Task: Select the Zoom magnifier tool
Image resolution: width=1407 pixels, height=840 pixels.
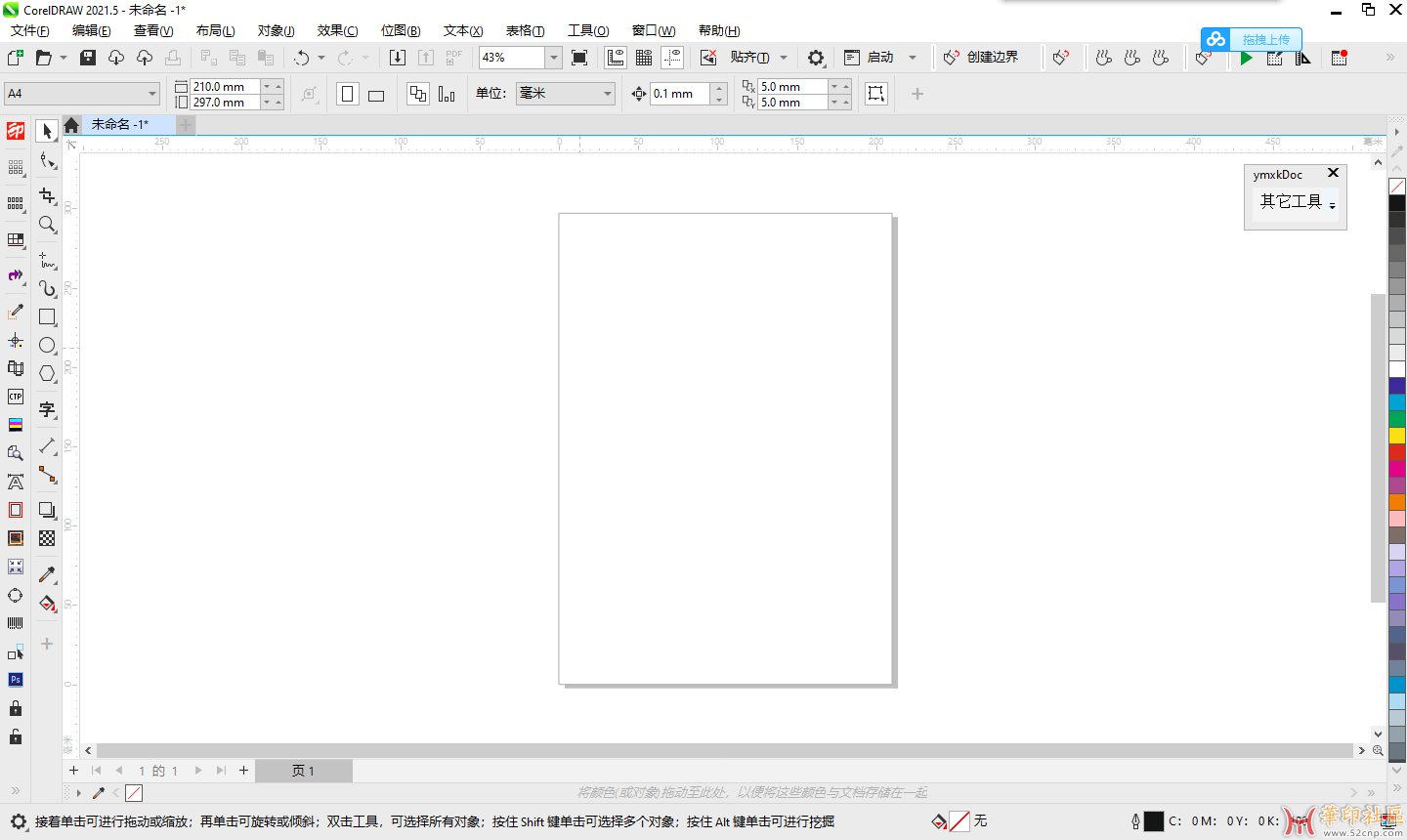Action: pos(47,225)
